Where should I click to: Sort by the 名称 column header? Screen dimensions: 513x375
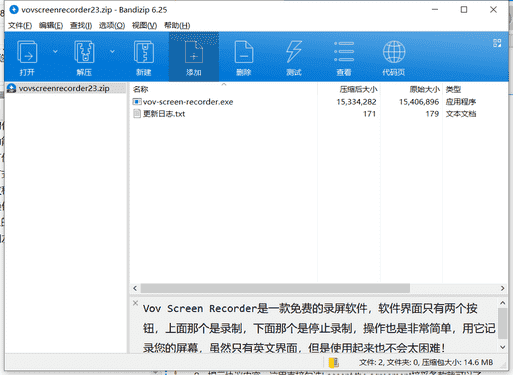(224, 89)
